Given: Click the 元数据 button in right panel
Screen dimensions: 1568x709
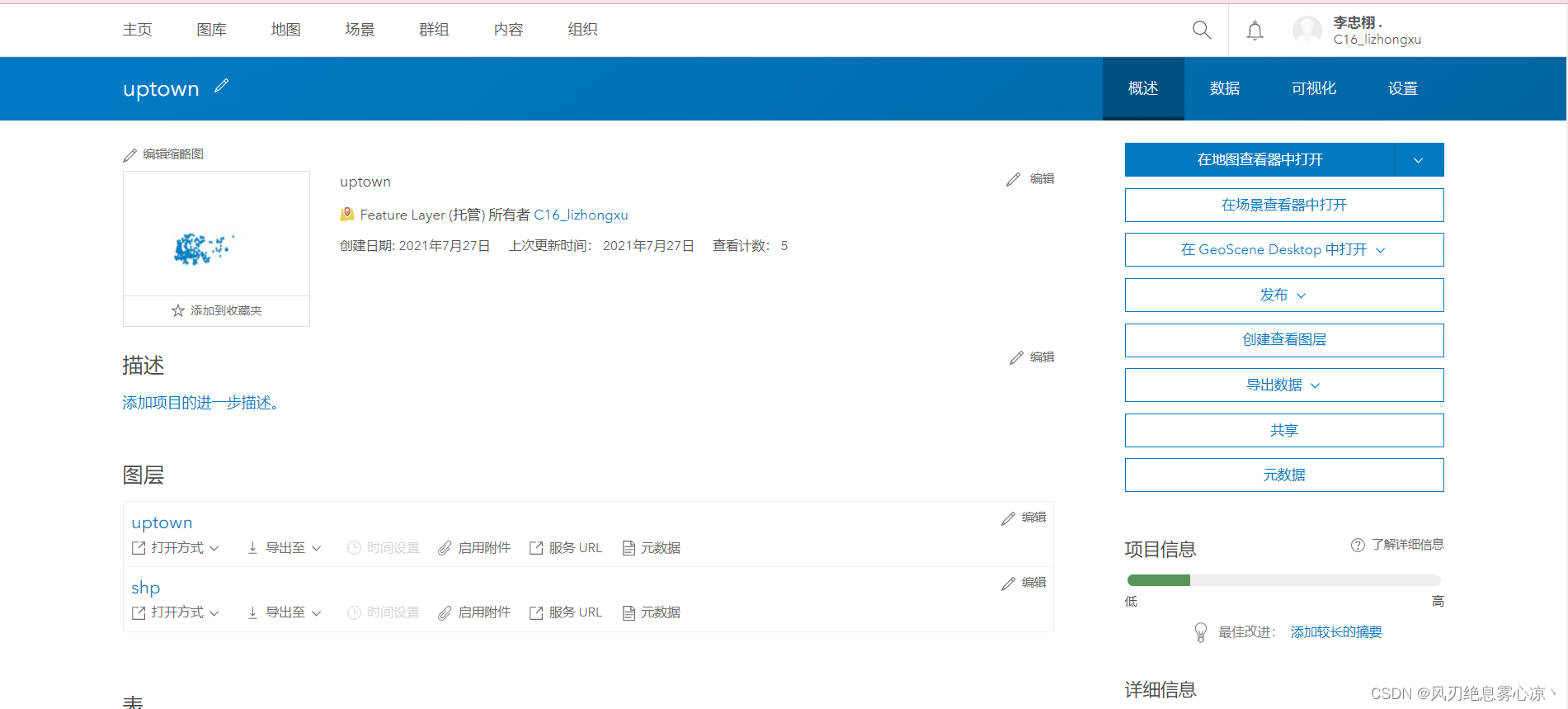Looking at the screenshot, I should pos(1284,475).
